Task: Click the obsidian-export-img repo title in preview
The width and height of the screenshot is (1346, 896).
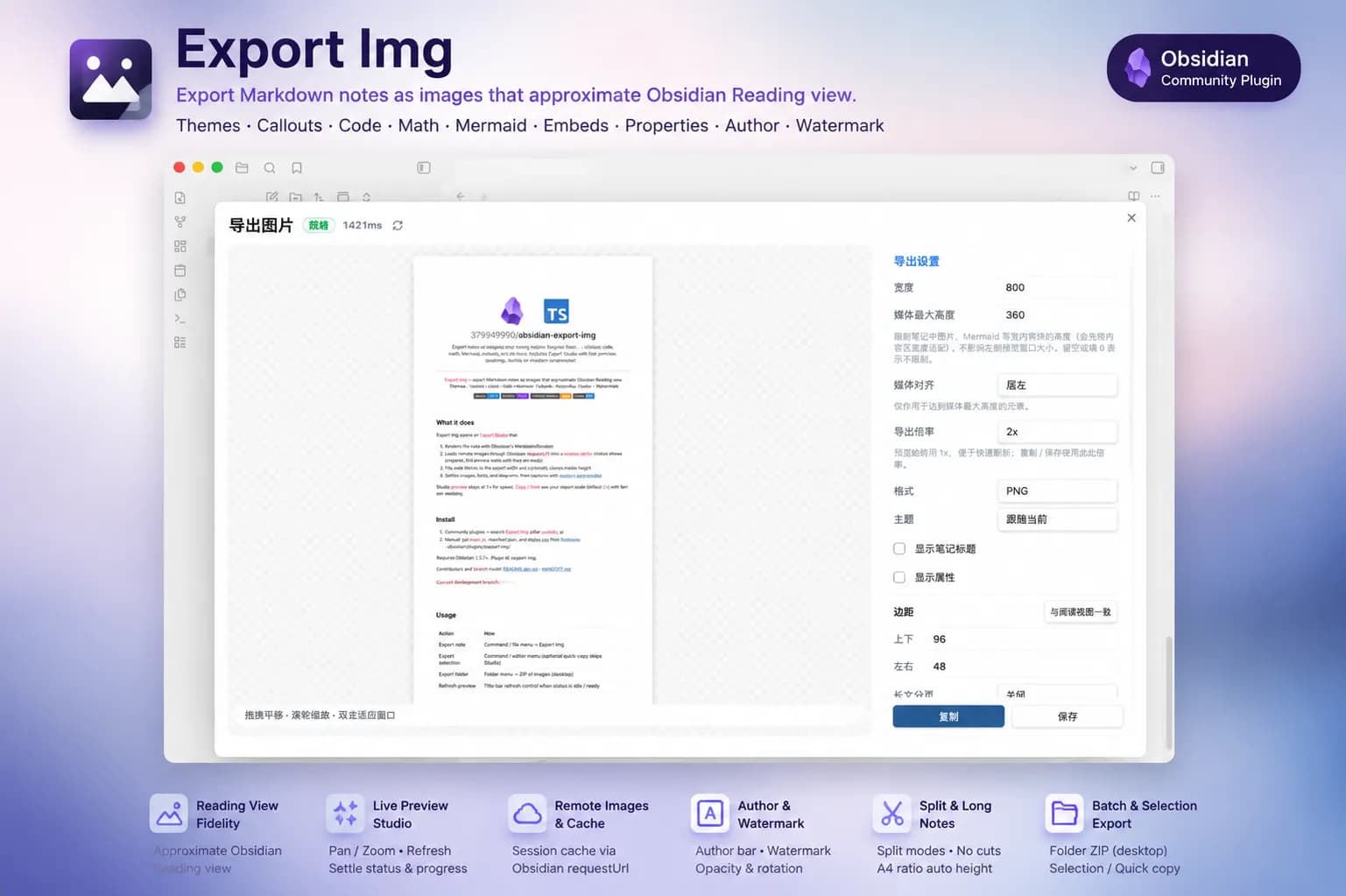Action: 532,335
